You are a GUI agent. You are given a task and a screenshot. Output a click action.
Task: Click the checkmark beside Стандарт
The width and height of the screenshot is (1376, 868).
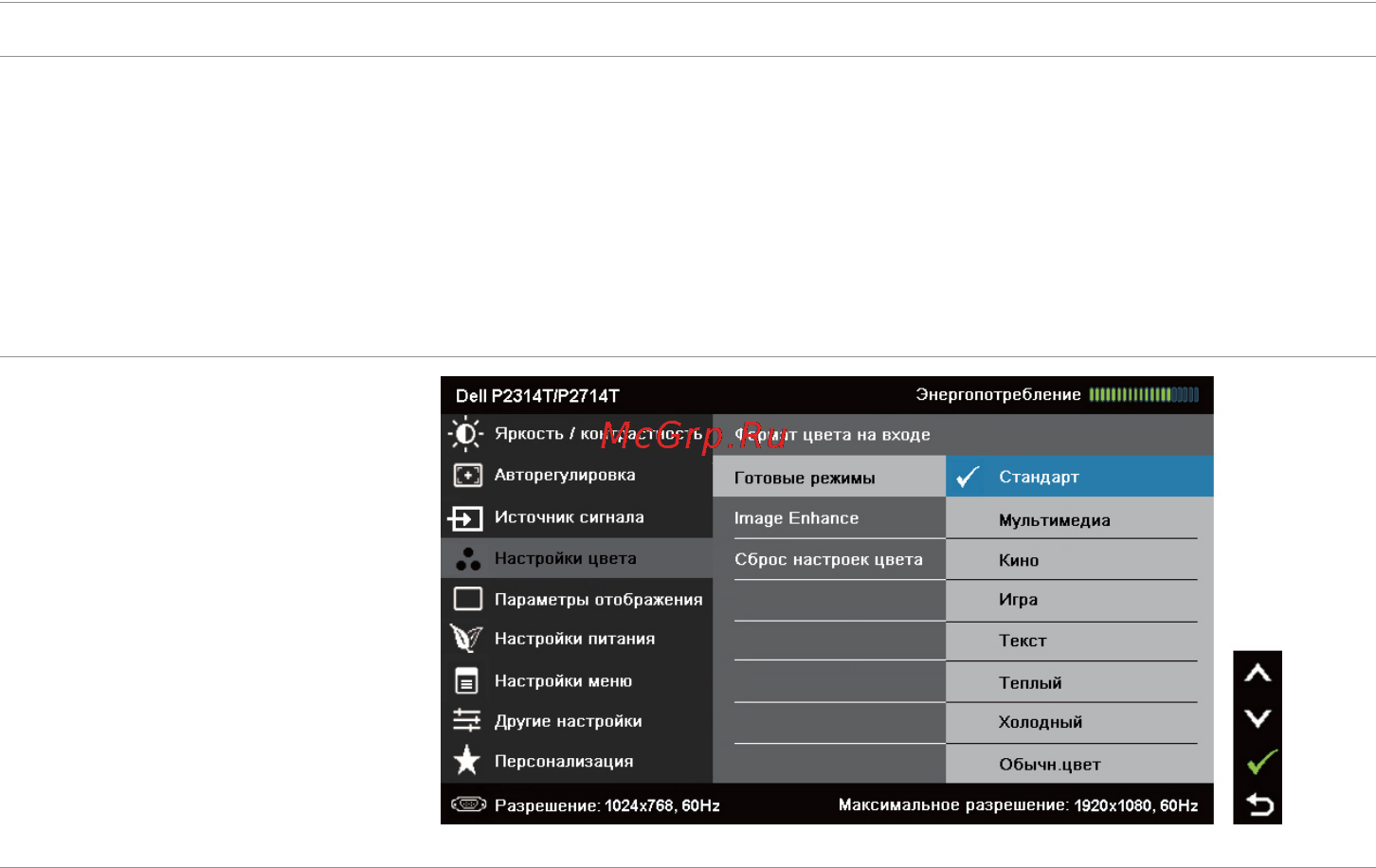[x=968, y=477]
